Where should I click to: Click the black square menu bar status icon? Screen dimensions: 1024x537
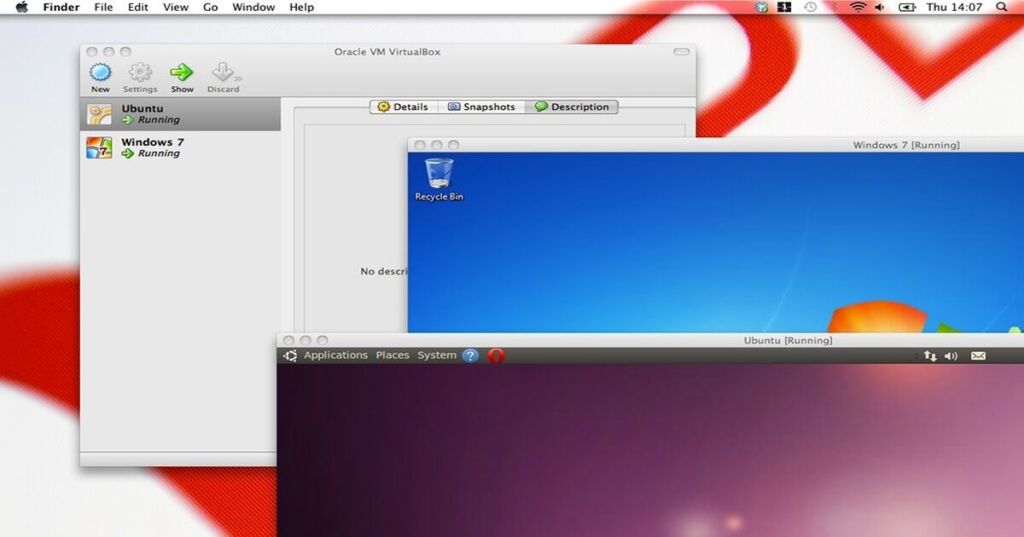tap(784, 7)
